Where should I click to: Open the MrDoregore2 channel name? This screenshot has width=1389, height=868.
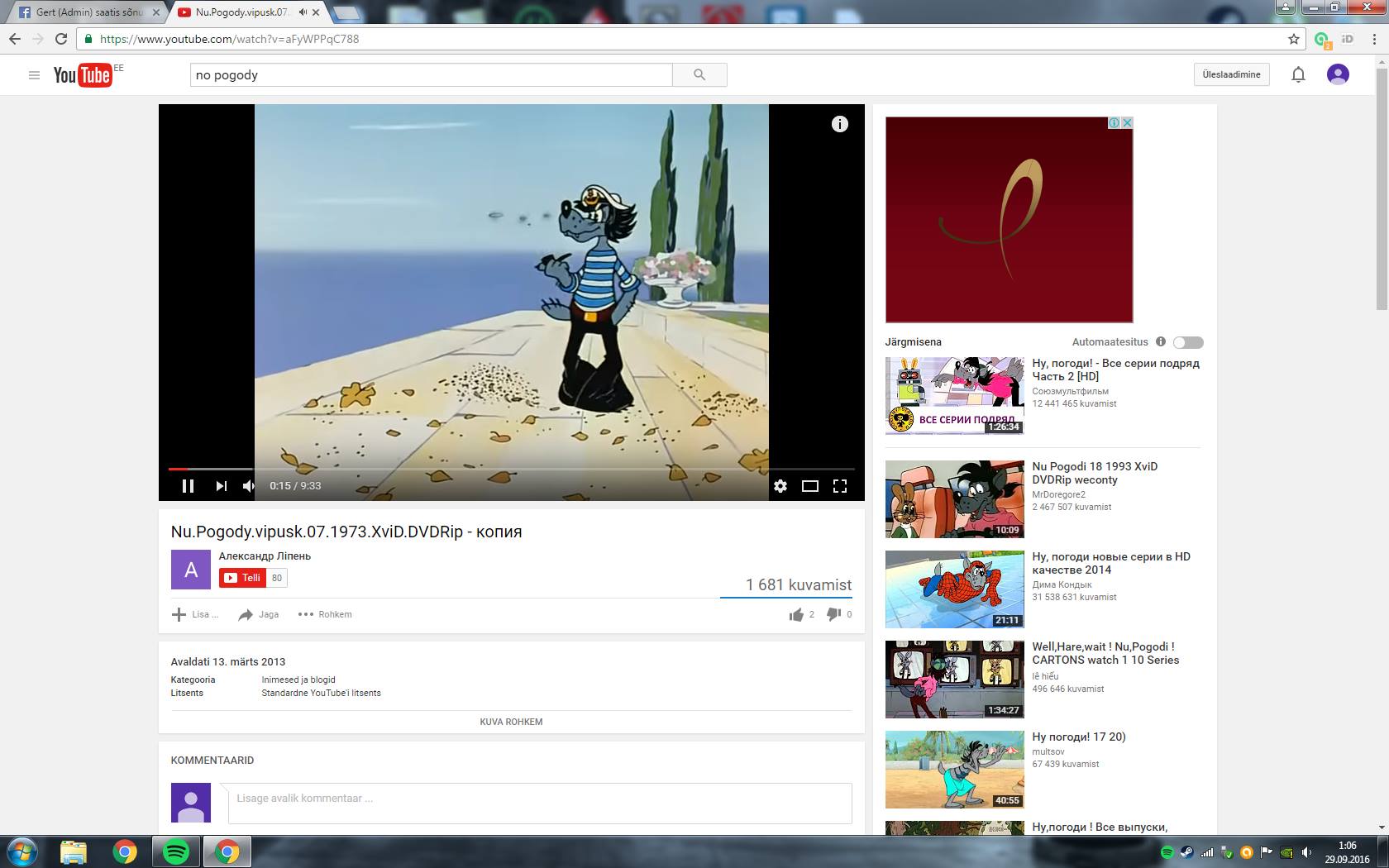[x=1058, y=494]
